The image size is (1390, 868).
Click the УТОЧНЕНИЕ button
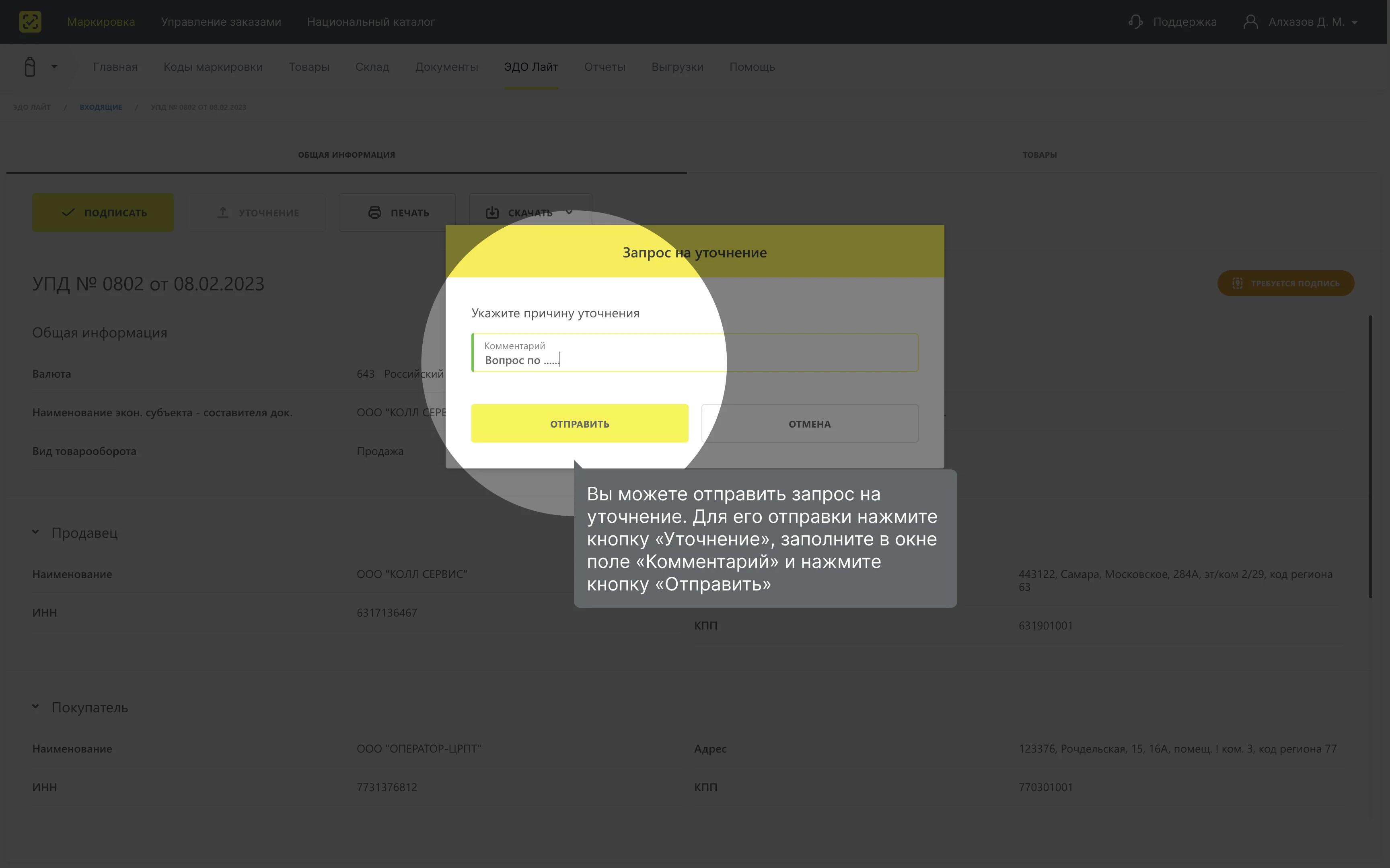click(256, 212)
